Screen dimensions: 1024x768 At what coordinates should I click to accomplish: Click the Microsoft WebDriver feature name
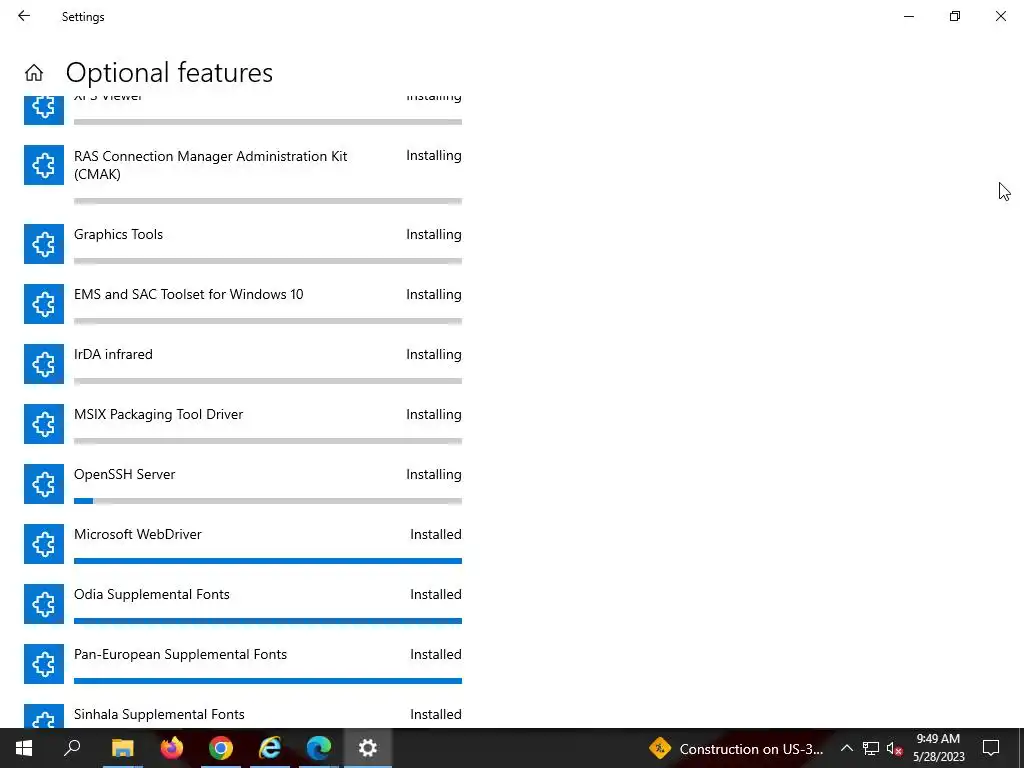click(138, 535)
